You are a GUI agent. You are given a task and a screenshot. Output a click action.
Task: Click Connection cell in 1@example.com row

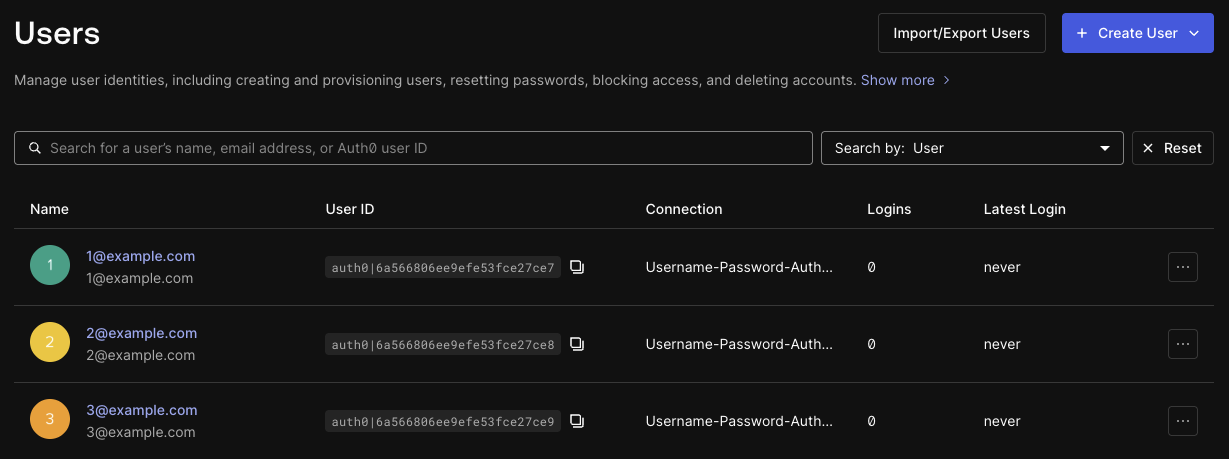click(x=739, y=267)
